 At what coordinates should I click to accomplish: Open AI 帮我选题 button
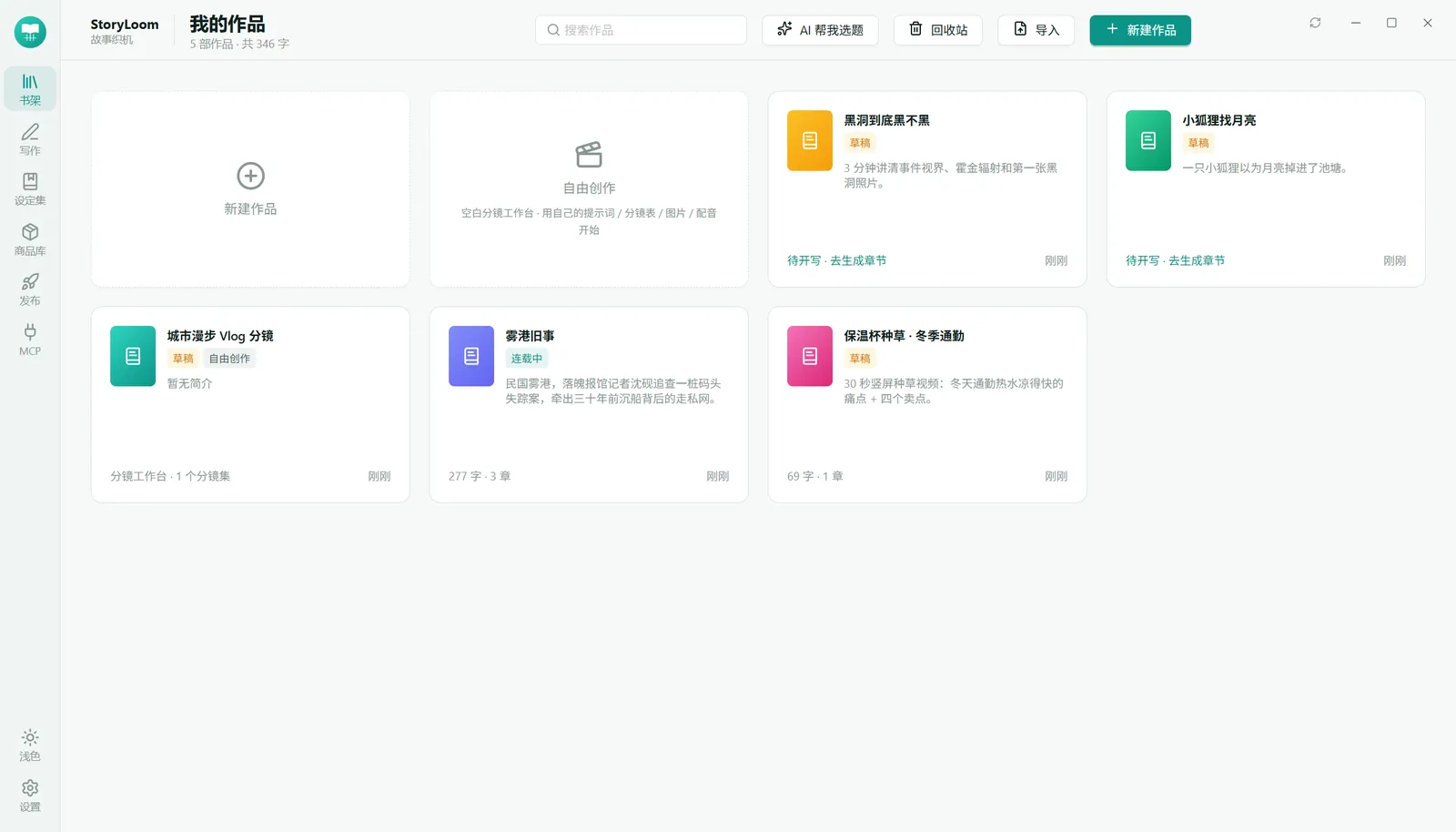tap(820, 30)
